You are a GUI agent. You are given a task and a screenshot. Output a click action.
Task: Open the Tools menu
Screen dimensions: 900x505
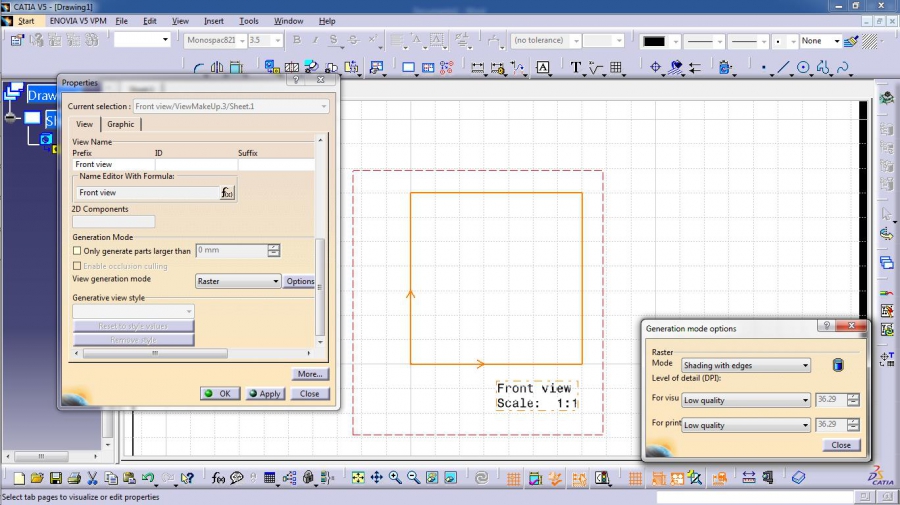pyautogui.click(x=249, y=21)
